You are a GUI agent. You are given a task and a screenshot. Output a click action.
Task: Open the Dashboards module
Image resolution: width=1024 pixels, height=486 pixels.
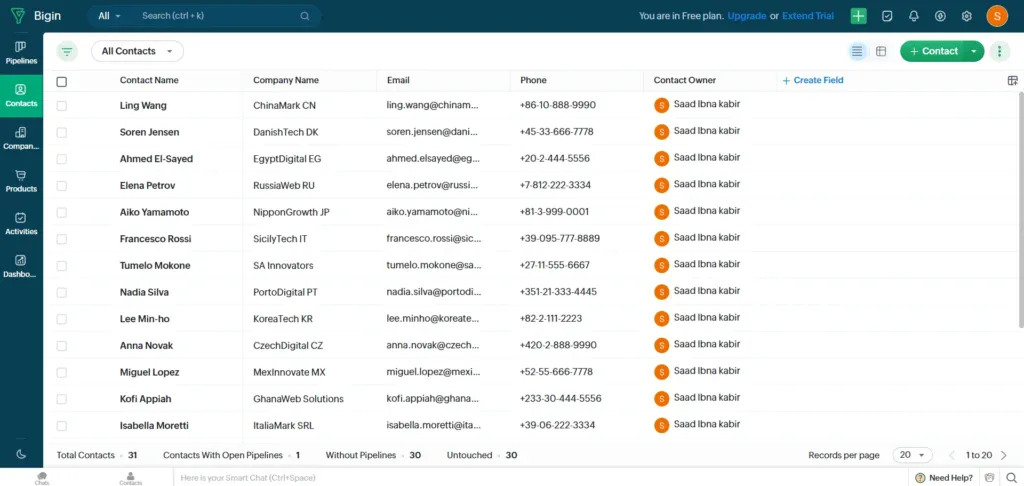click(21, 266)
